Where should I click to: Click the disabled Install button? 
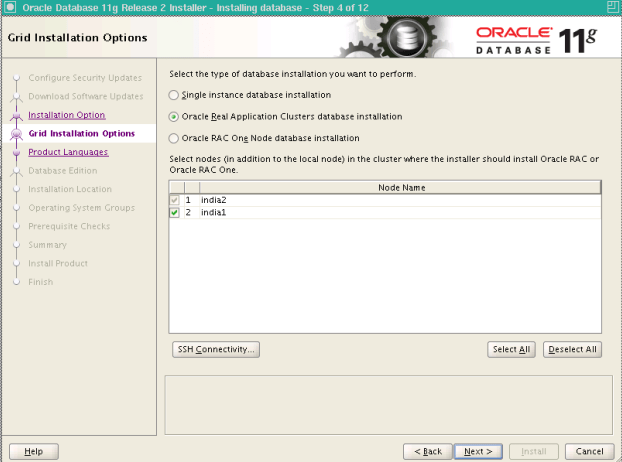pos(534,451)
